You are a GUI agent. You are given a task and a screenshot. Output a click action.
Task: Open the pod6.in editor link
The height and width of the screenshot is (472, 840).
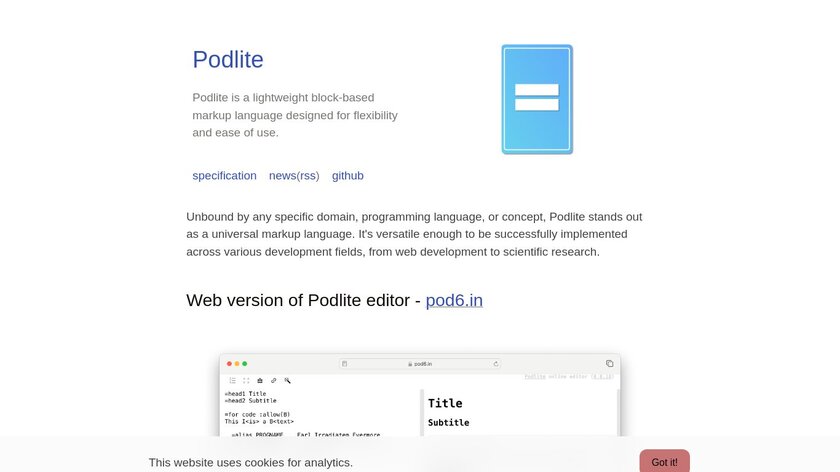[454, 300]
